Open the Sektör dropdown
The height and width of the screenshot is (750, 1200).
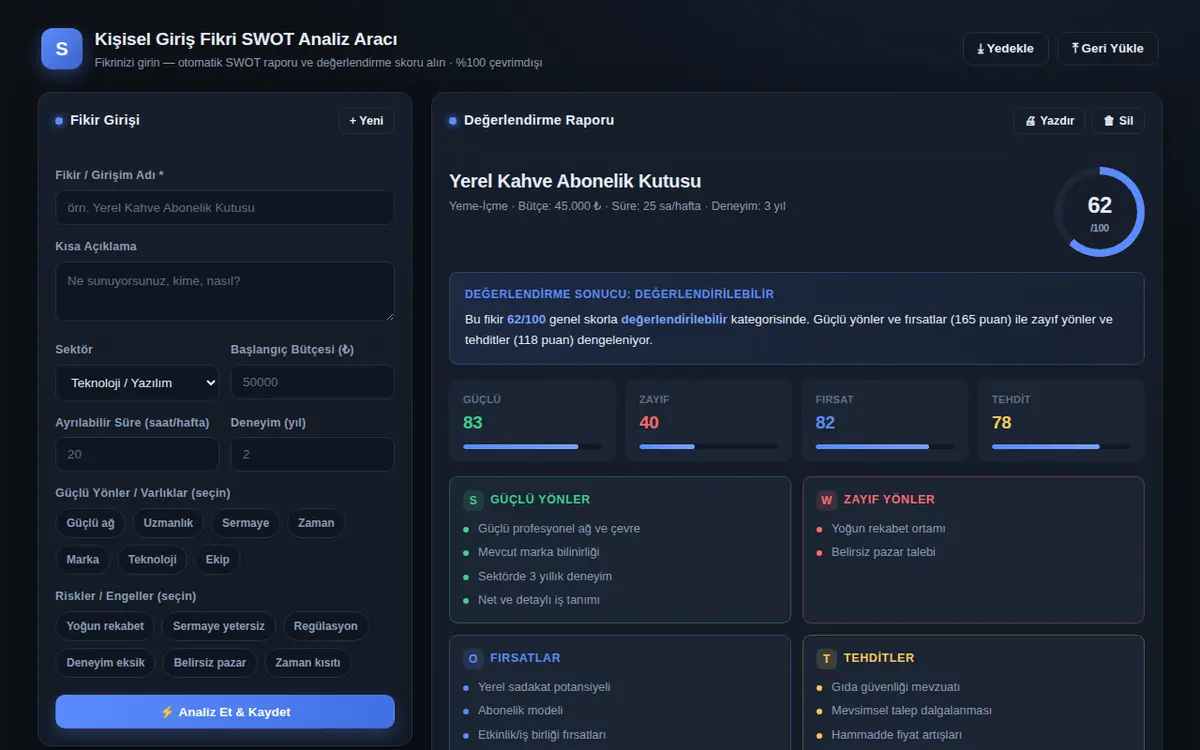click(137, 382)
